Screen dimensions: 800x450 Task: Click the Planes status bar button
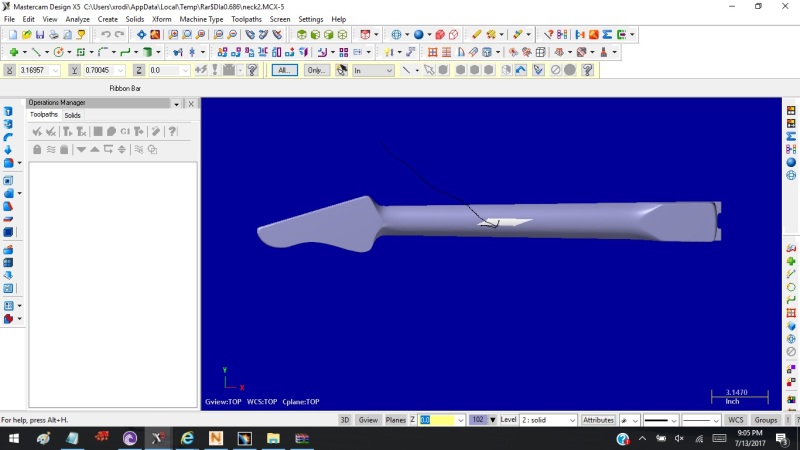395,420
